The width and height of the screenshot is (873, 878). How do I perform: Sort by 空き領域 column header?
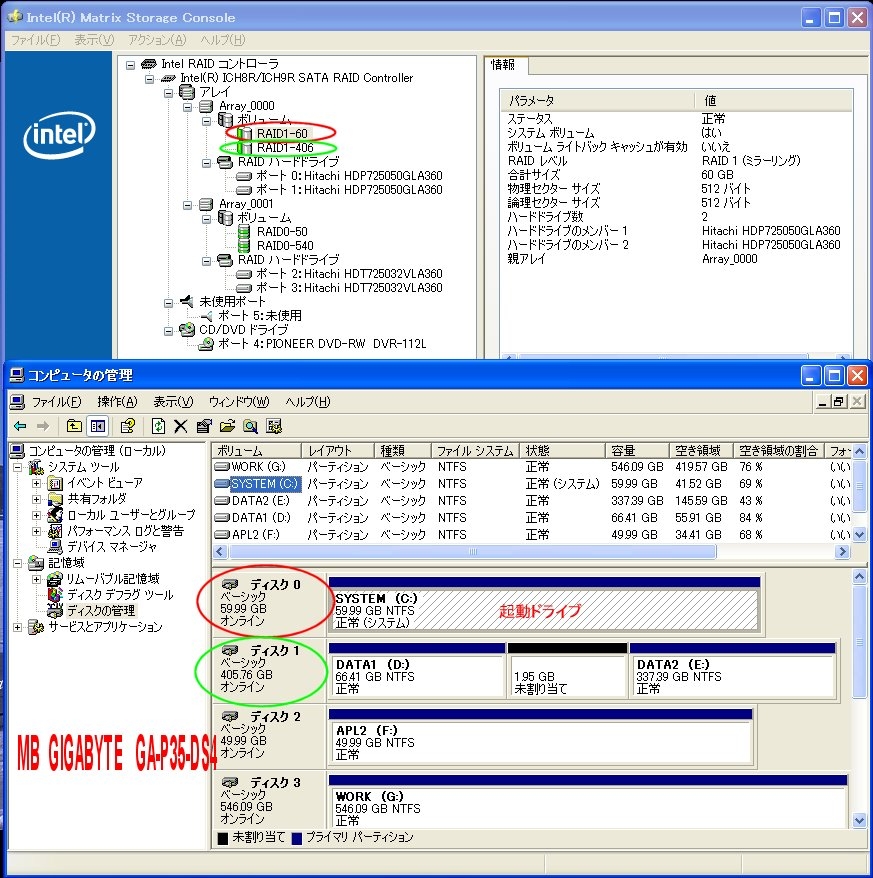pyautogui.click(x=701, y=450)
